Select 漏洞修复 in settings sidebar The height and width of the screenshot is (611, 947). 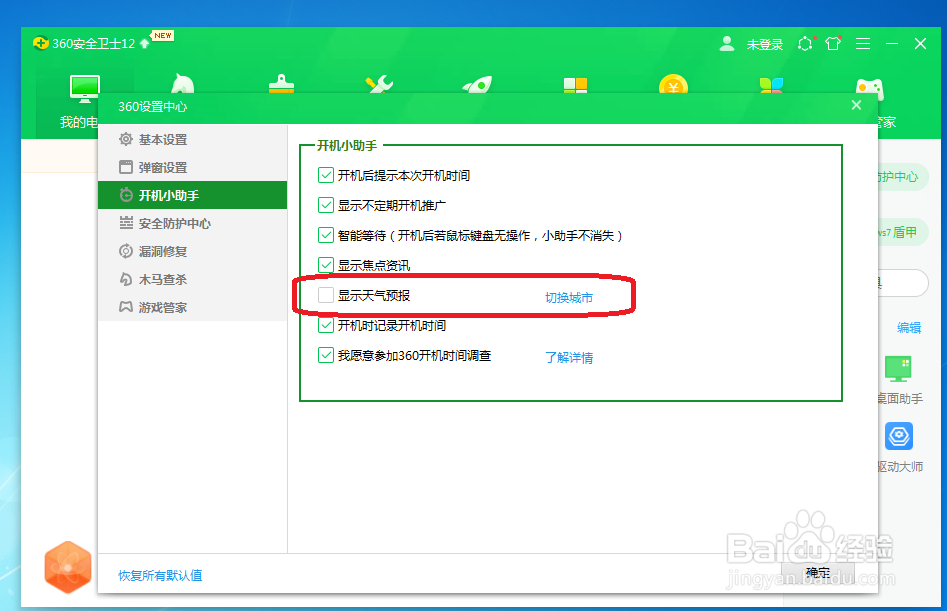click(x=193, y=251)
